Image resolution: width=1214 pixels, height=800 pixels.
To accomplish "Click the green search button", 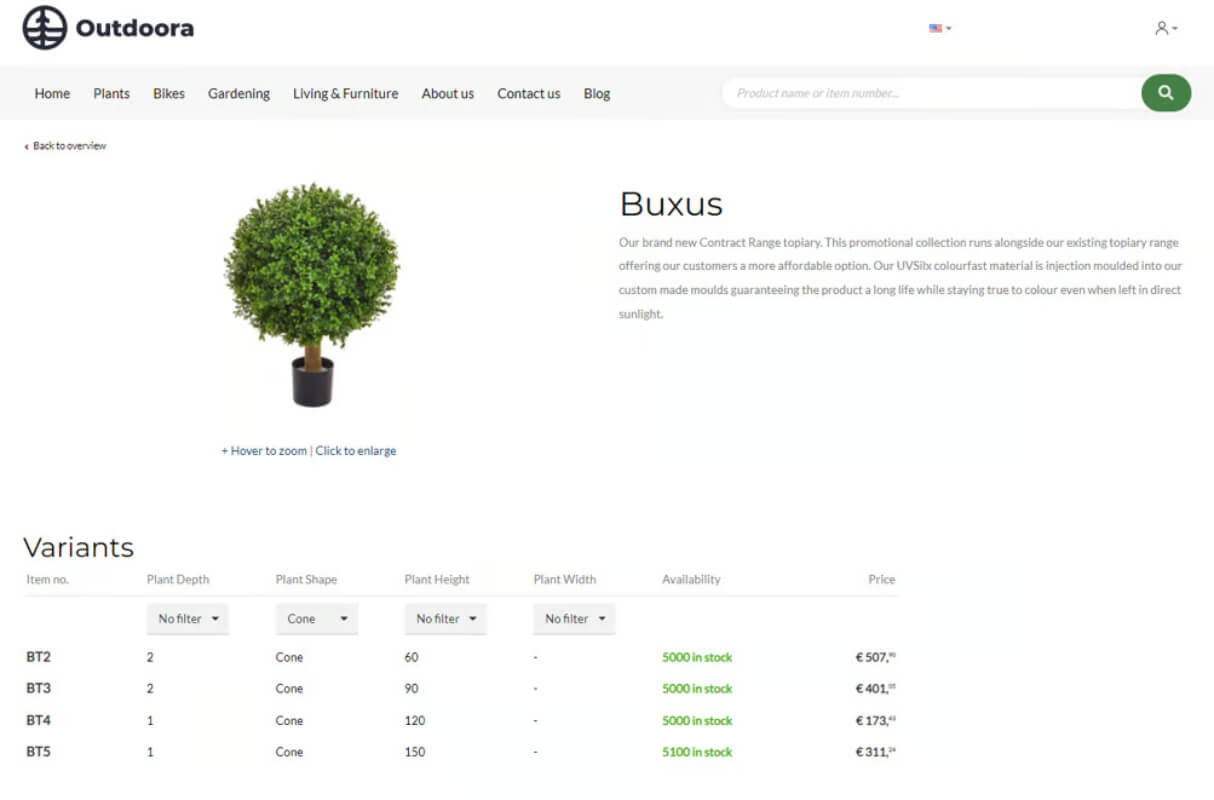I will point(1166,93).
